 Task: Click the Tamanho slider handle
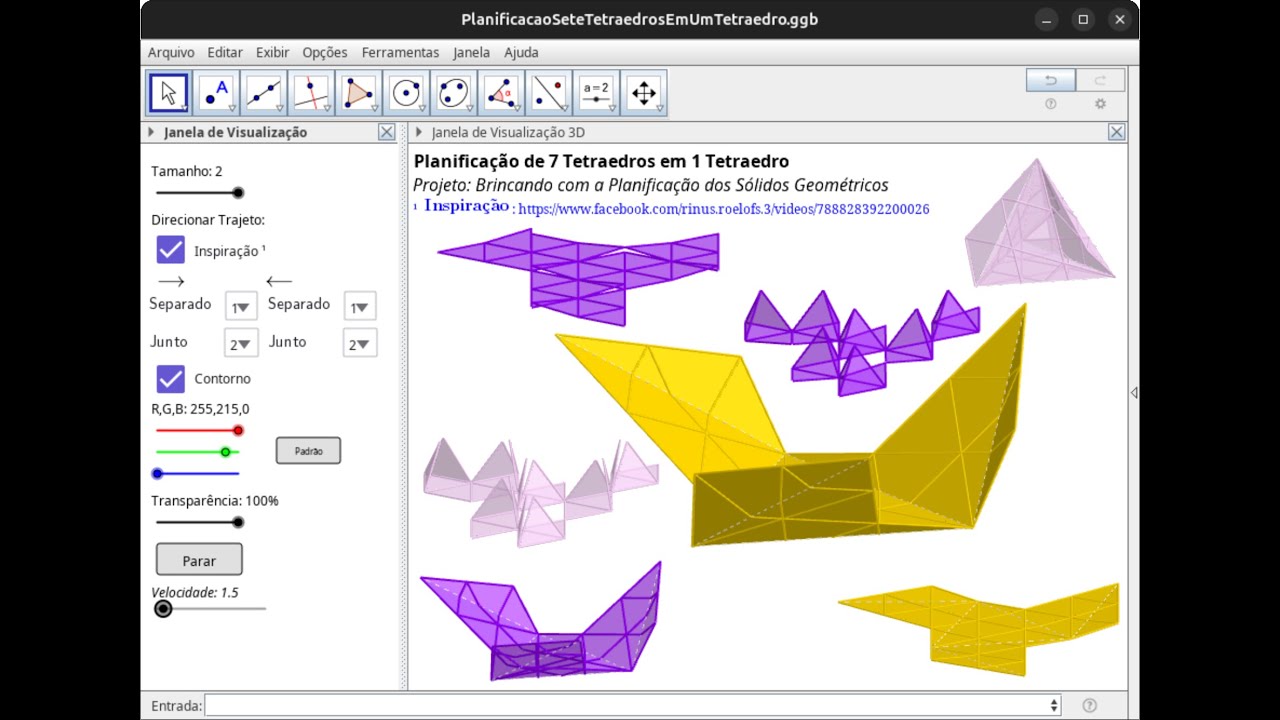(x=238, y=193)
